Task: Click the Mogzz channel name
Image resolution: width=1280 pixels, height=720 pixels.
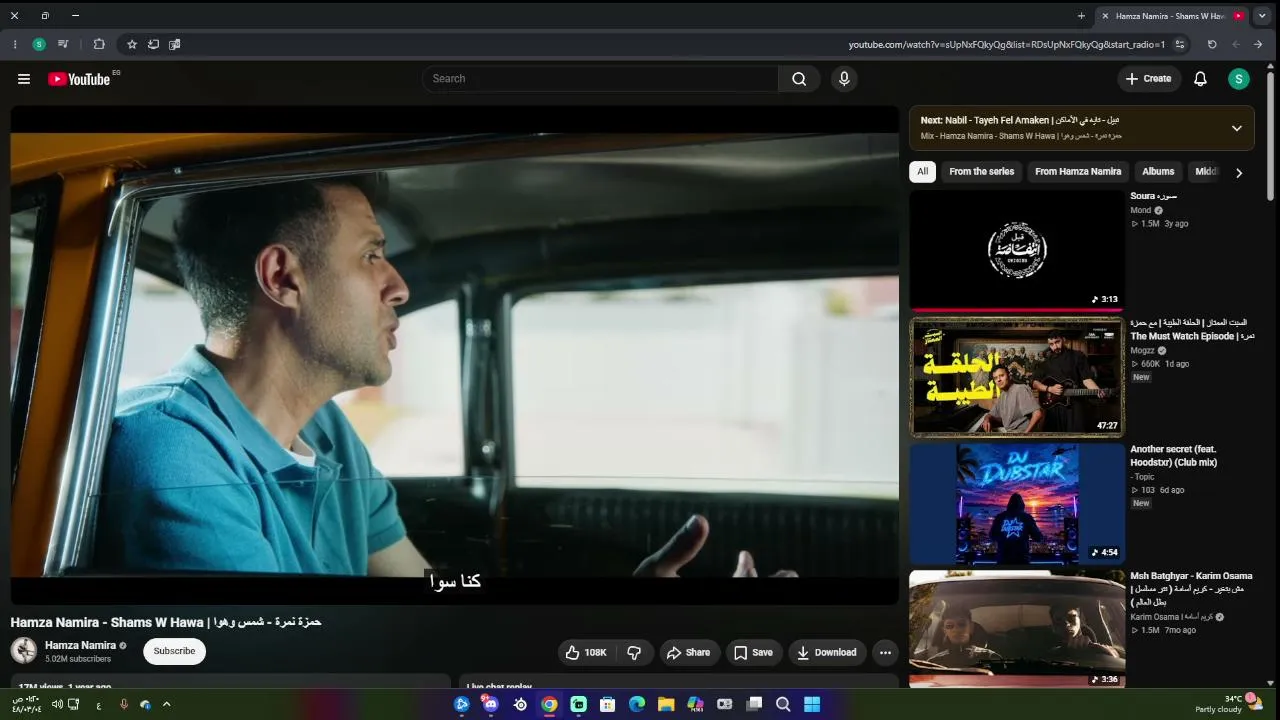Action: [x=1142, y=351]
